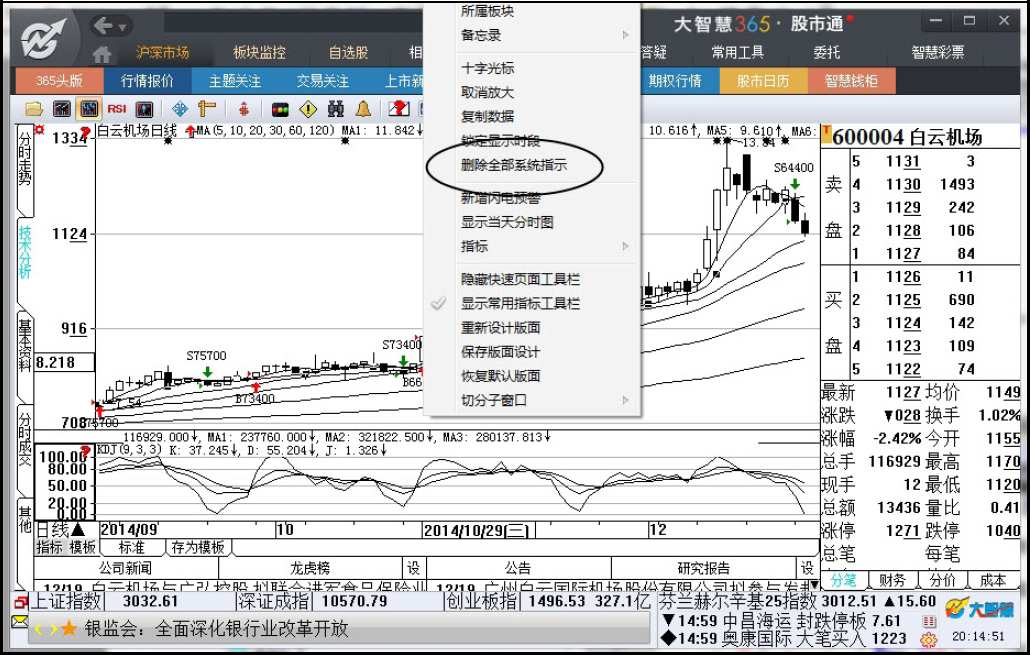Open the 研究报告 news column
1030x655 pixels.
tap(704, 568)
